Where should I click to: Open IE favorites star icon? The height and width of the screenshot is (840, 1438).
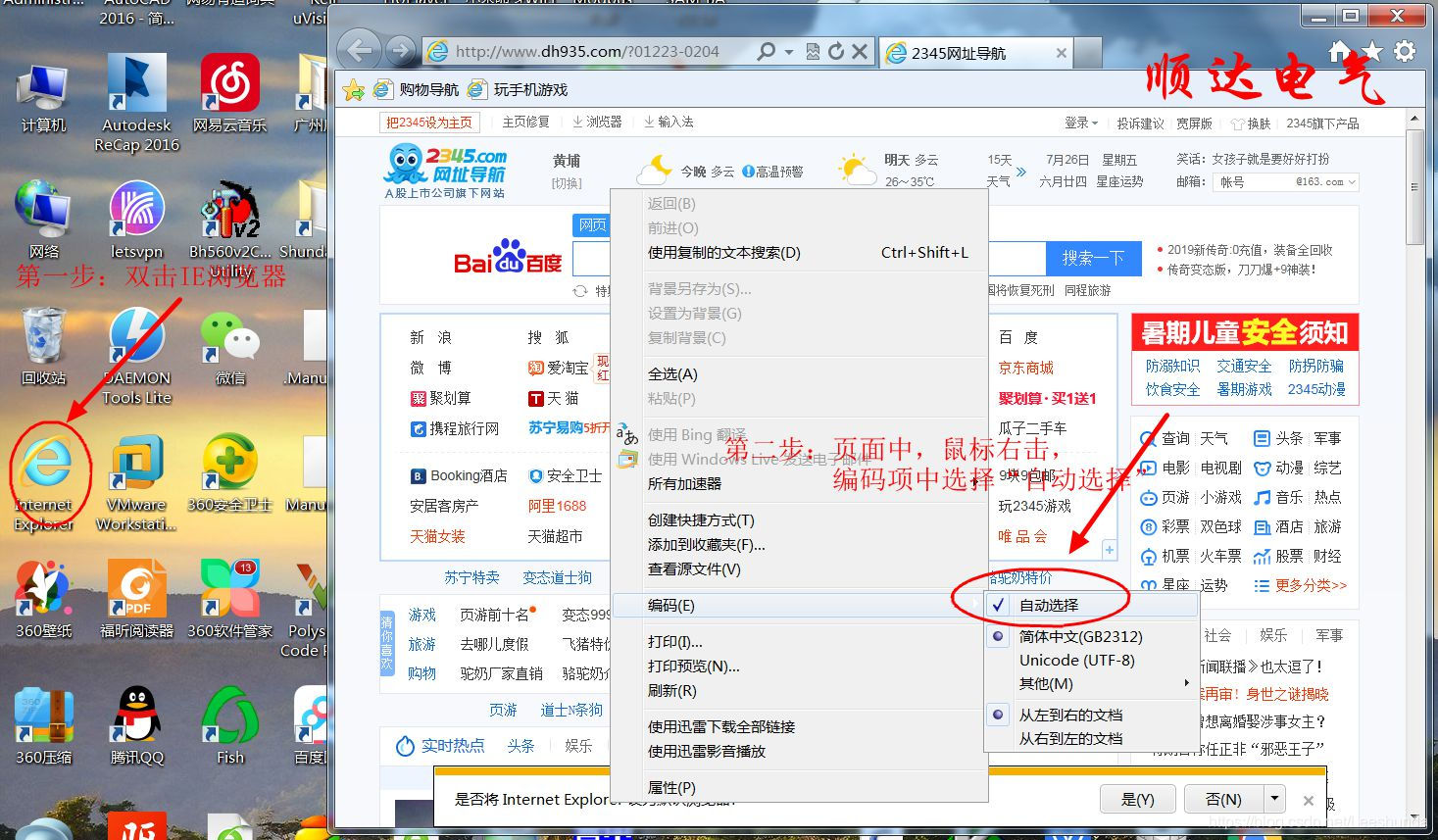[1372, 51]
